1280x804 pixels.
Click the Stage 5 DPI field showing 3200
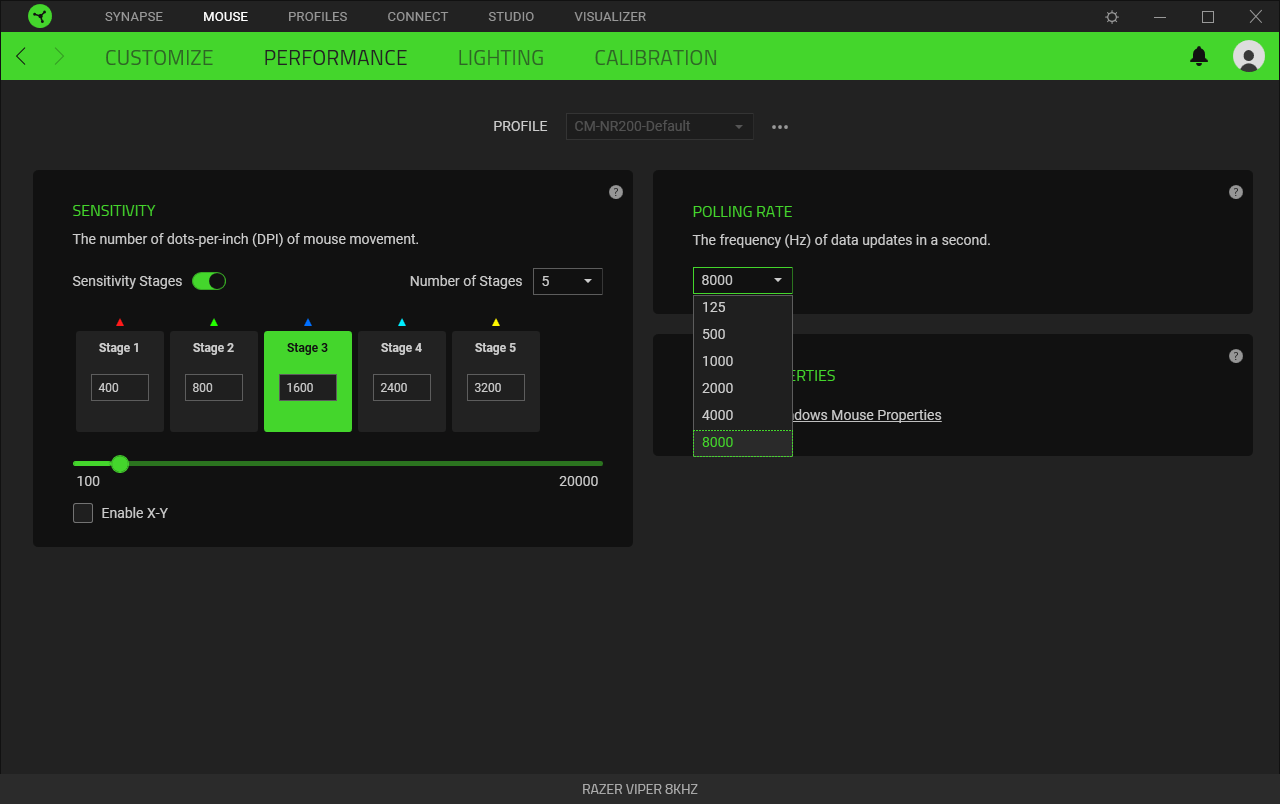point(496,387)
